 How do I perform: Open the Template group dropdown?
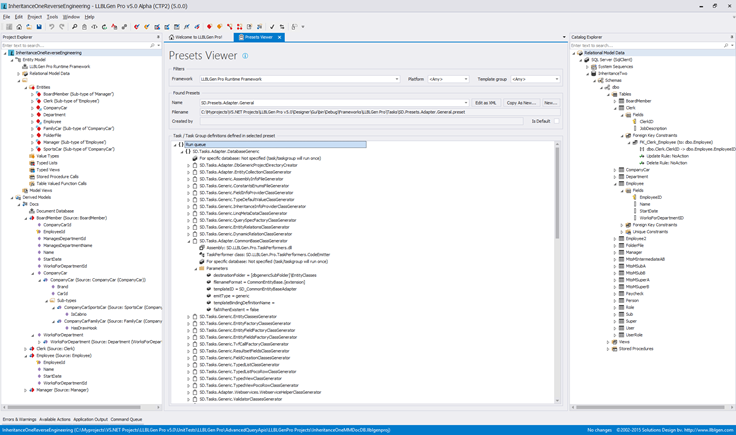coord(557,79)
